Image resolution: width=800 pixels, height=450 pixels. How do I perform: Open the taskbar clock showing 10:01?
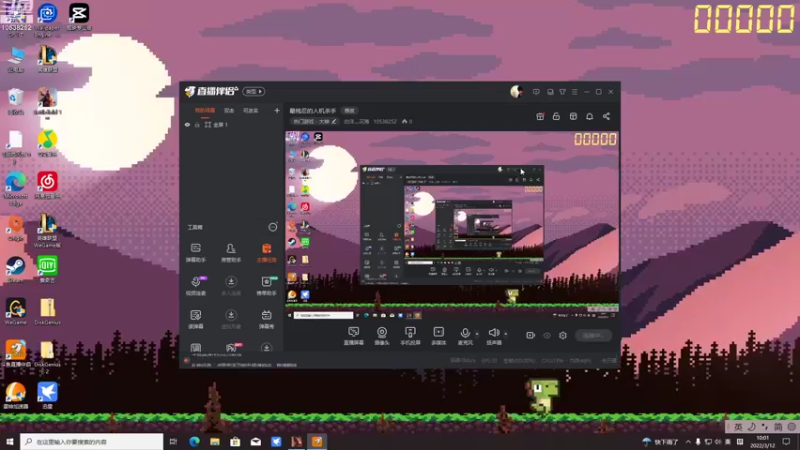[762, 441]
